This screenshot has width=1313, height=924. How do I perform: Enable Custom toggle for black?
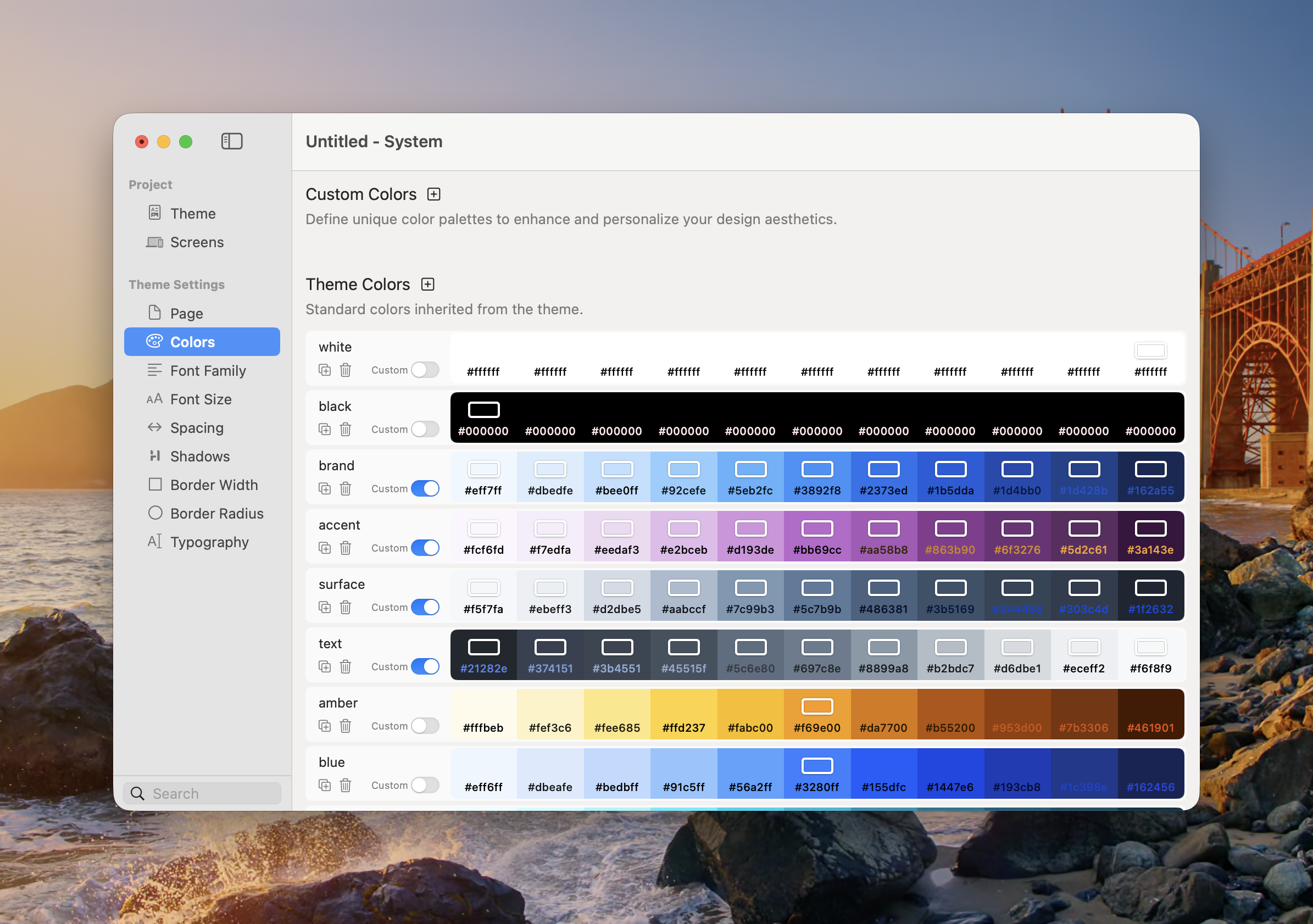coord(425,430)
